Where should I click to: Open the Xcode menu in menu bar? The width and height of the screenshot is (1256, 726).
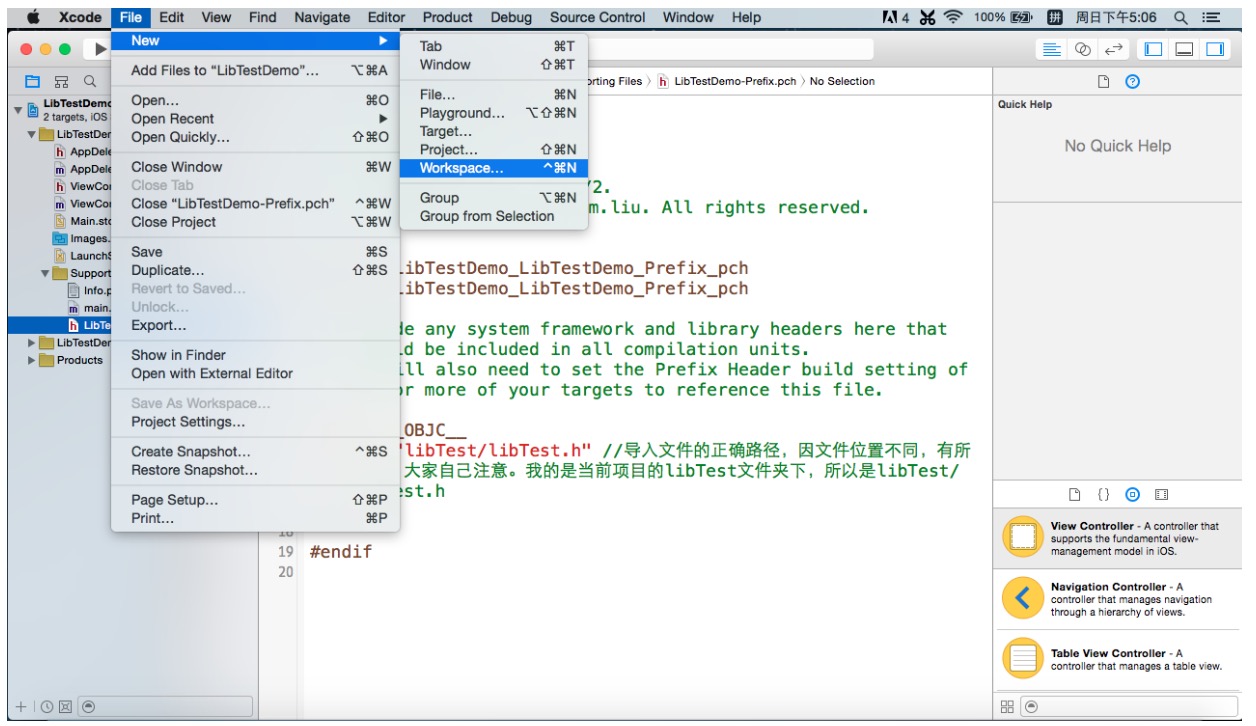point(80,17)
